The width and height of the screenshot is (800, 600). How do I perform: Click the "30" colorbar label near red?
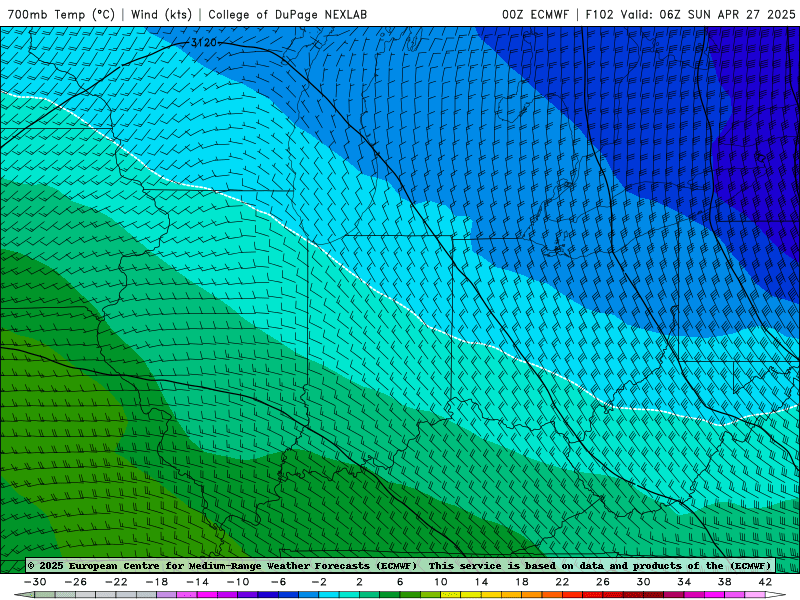(x=643, y=582)
